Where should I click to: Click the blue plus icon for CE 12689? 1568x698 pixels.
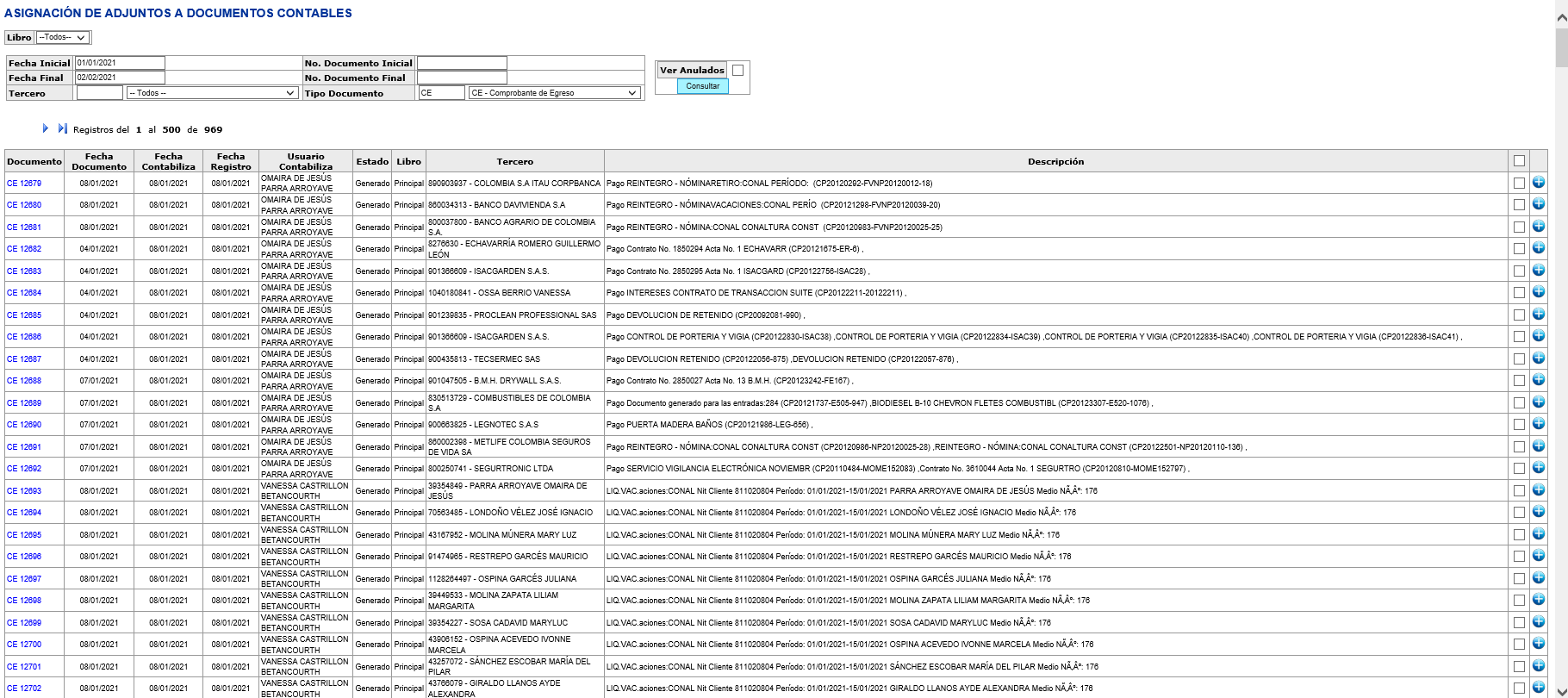point(1538,402)
